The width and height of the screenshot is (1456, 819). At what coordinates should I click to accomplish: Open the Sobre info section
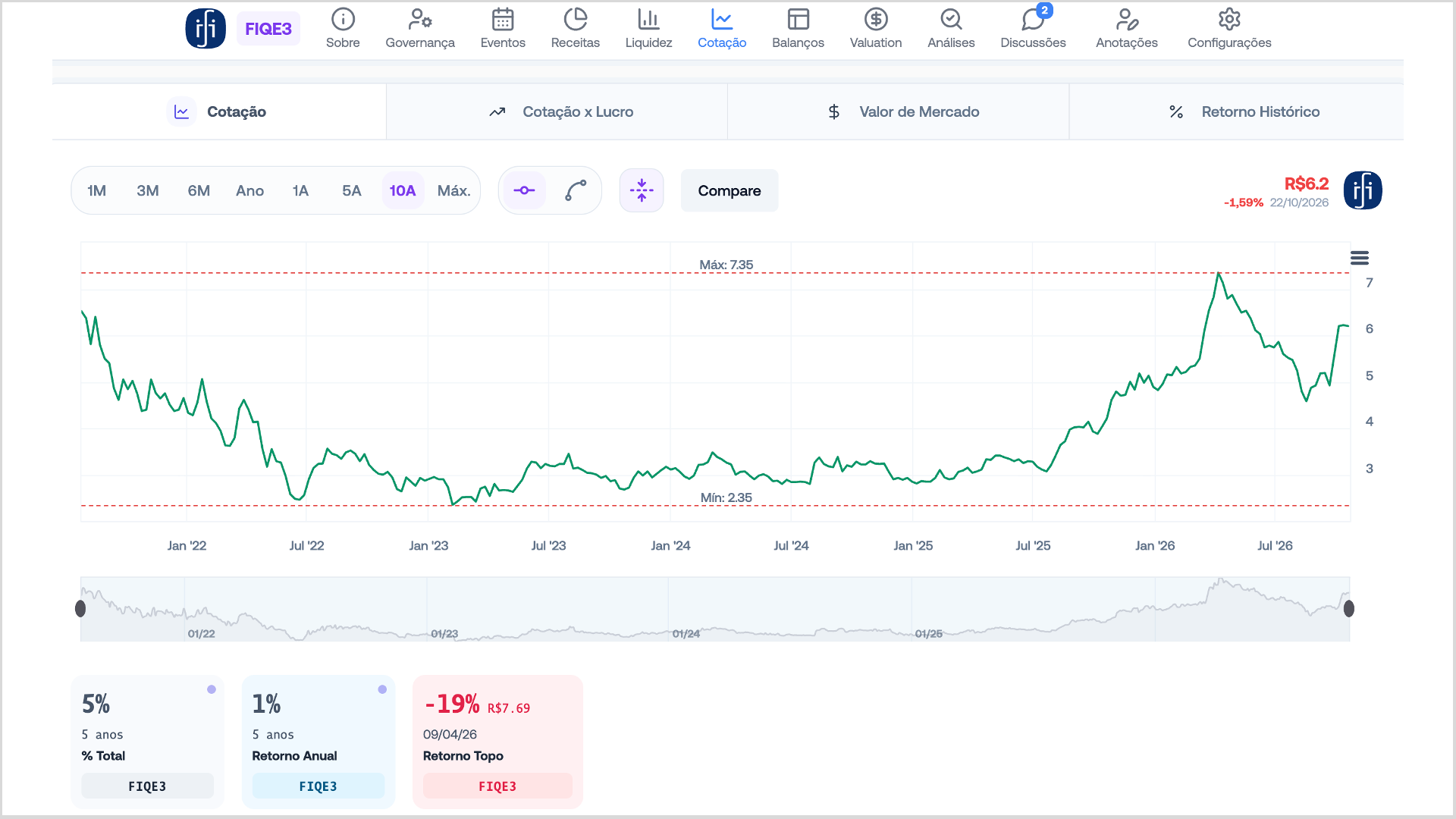tap(343, 29)
